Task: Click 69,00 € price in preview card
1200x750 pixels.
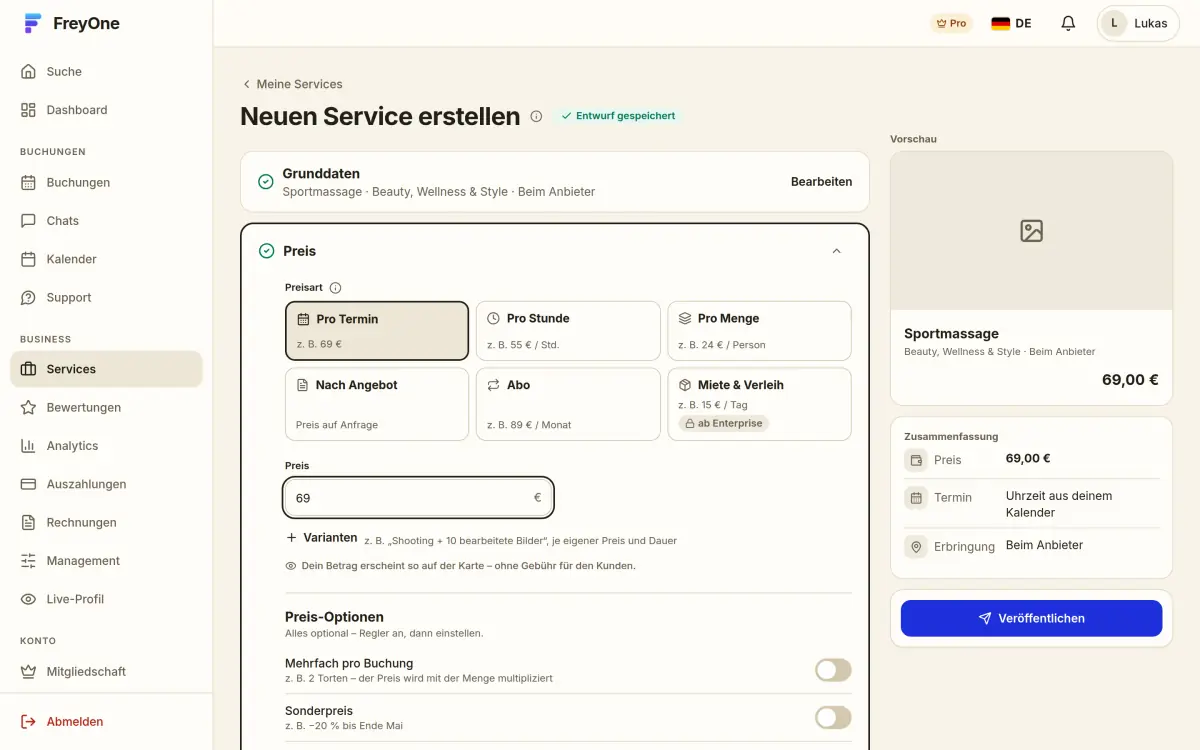Action: click(x=1130, y=380)
